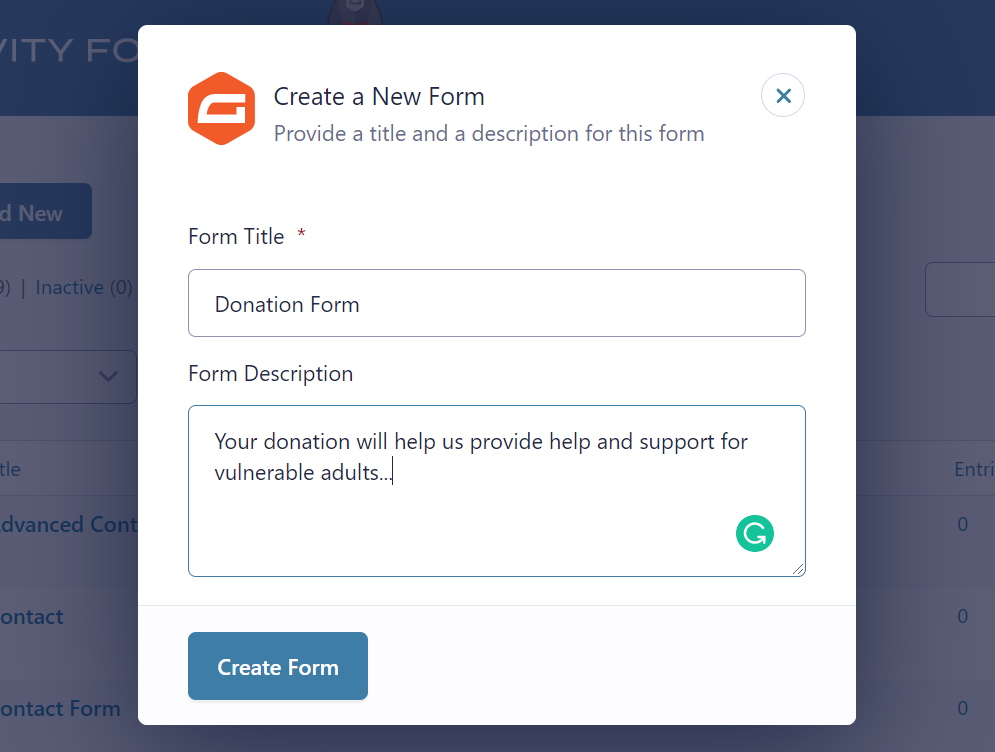Image resolution: width=995 pixels, height=752 pixels.
Task: Click the Create Form button
Action: 278,666
